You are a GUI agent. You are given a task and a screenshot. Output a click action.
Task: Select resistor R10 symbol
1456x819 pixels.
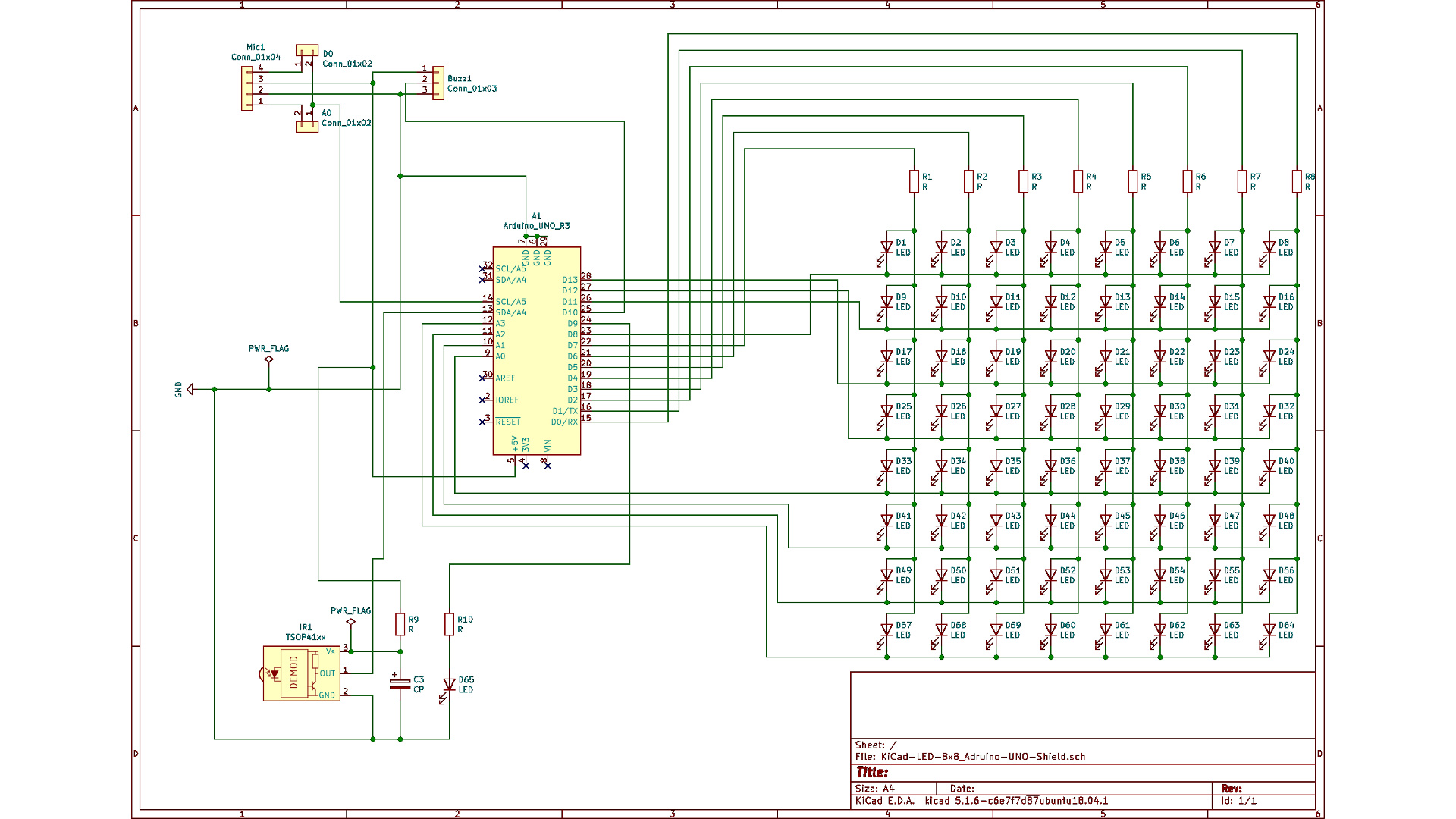[449, 624]
